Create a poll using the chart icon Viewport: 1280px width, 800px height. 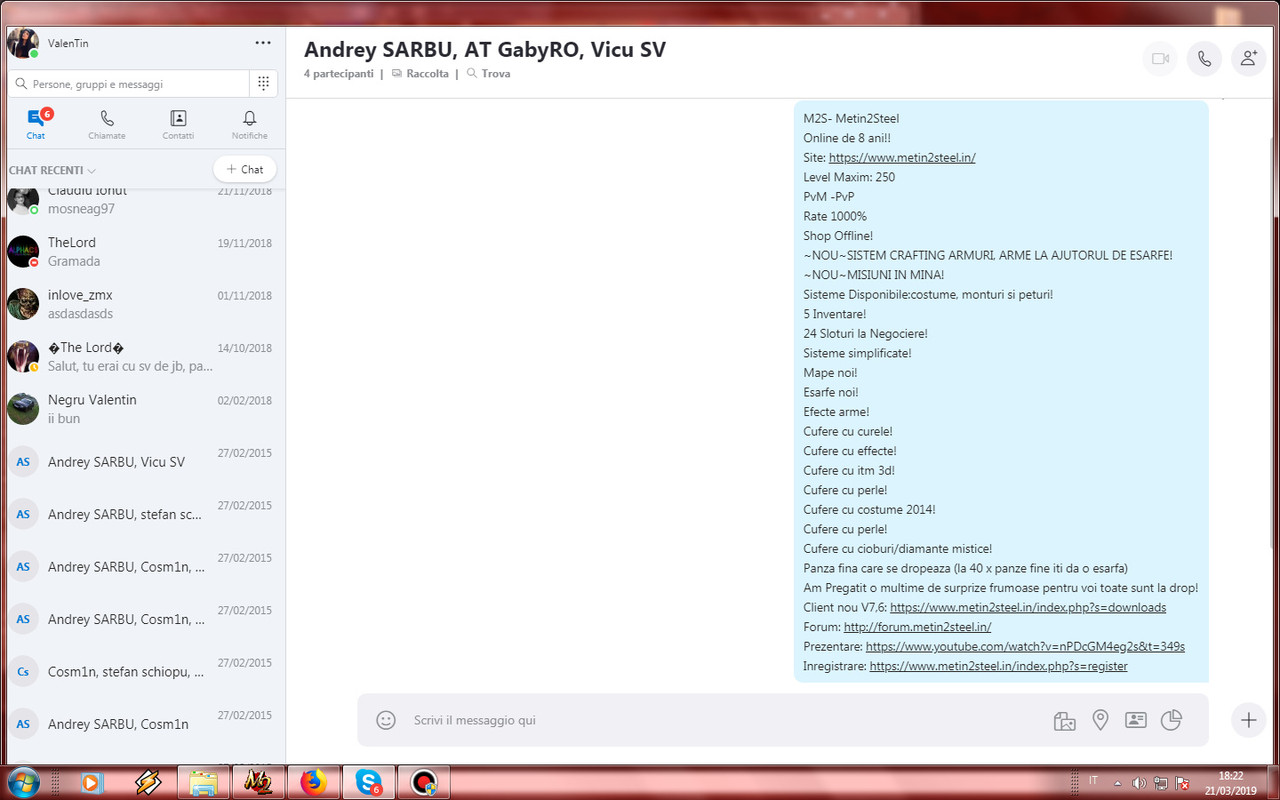point(1171,720)
